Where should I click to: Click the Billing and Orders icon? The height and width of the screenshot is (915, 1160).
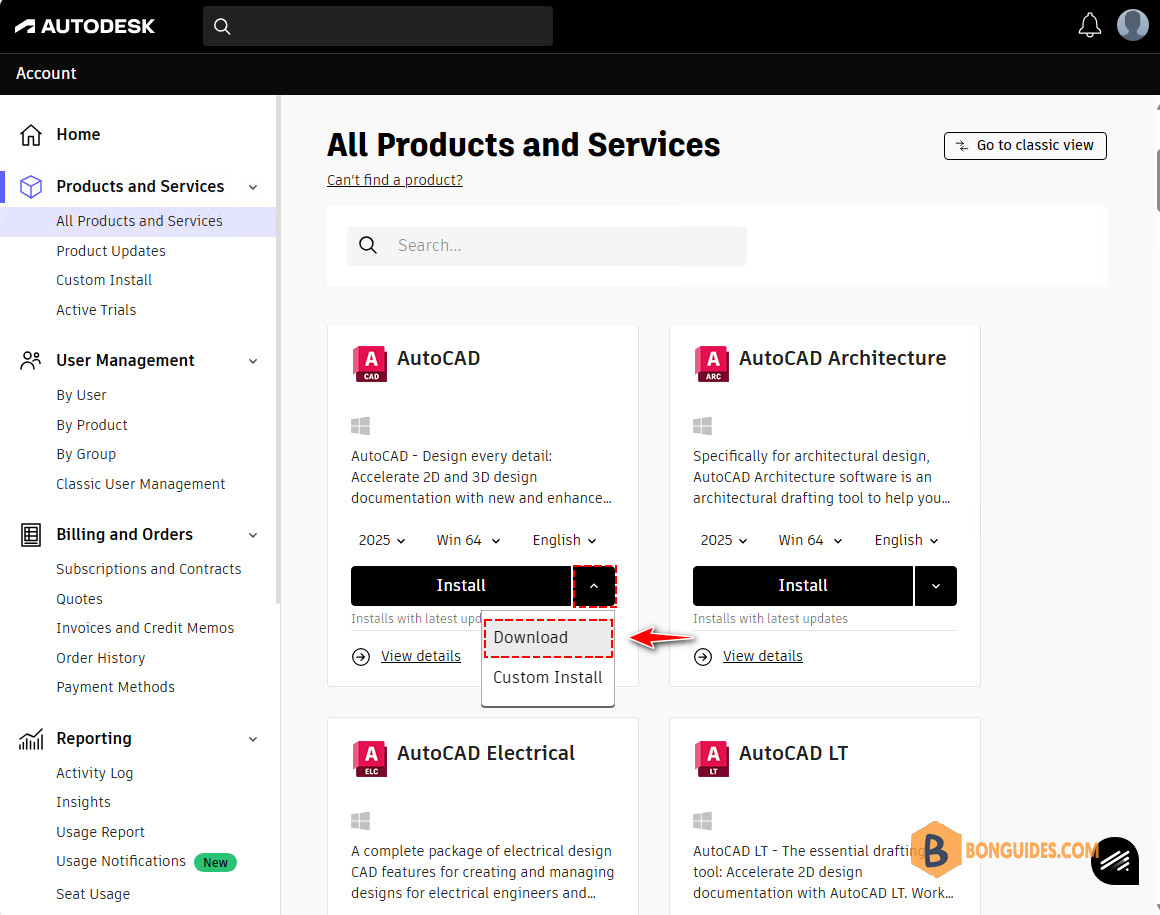point(30,534)
